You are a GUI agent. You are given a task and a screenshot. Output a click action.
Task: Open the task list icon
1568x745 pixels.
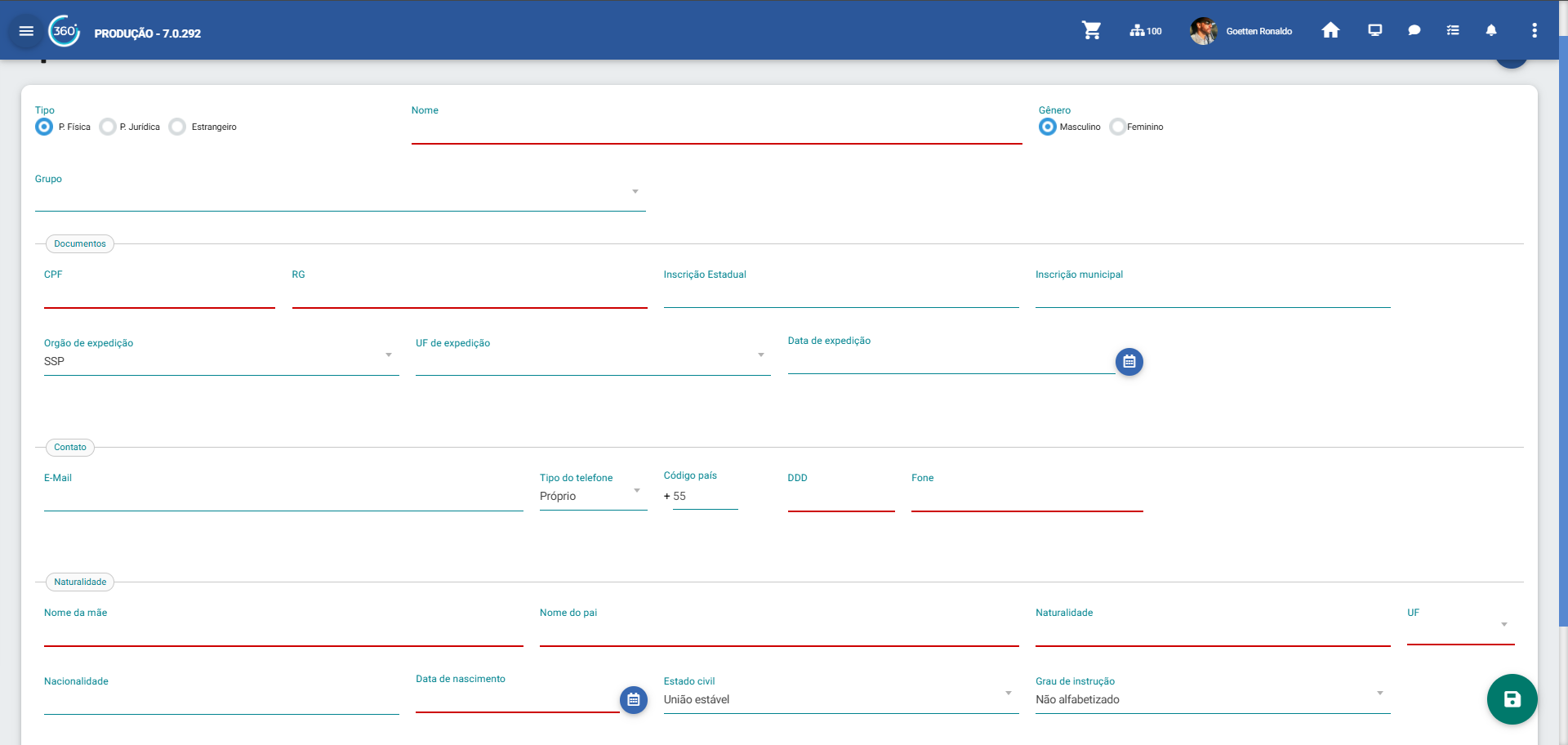pyautogui.click(x=1453, y=31)
